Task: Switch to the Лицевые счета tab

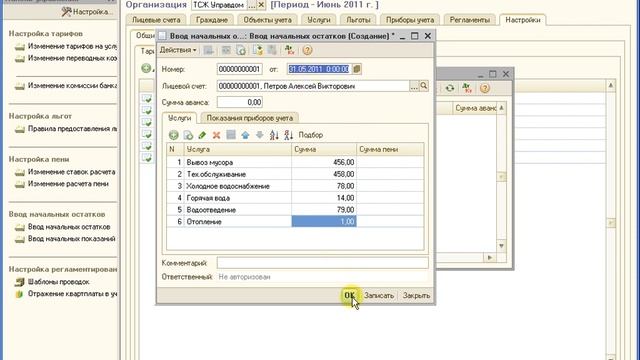Action: tap(156, 20)
